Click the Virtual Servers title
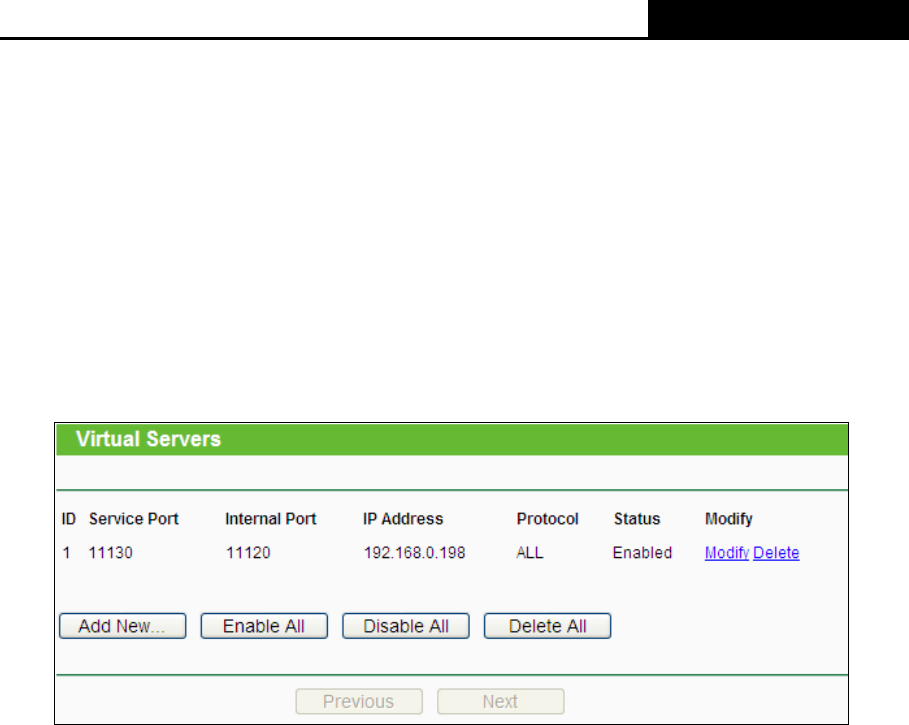909x725 pixels. tap(148, 439)
